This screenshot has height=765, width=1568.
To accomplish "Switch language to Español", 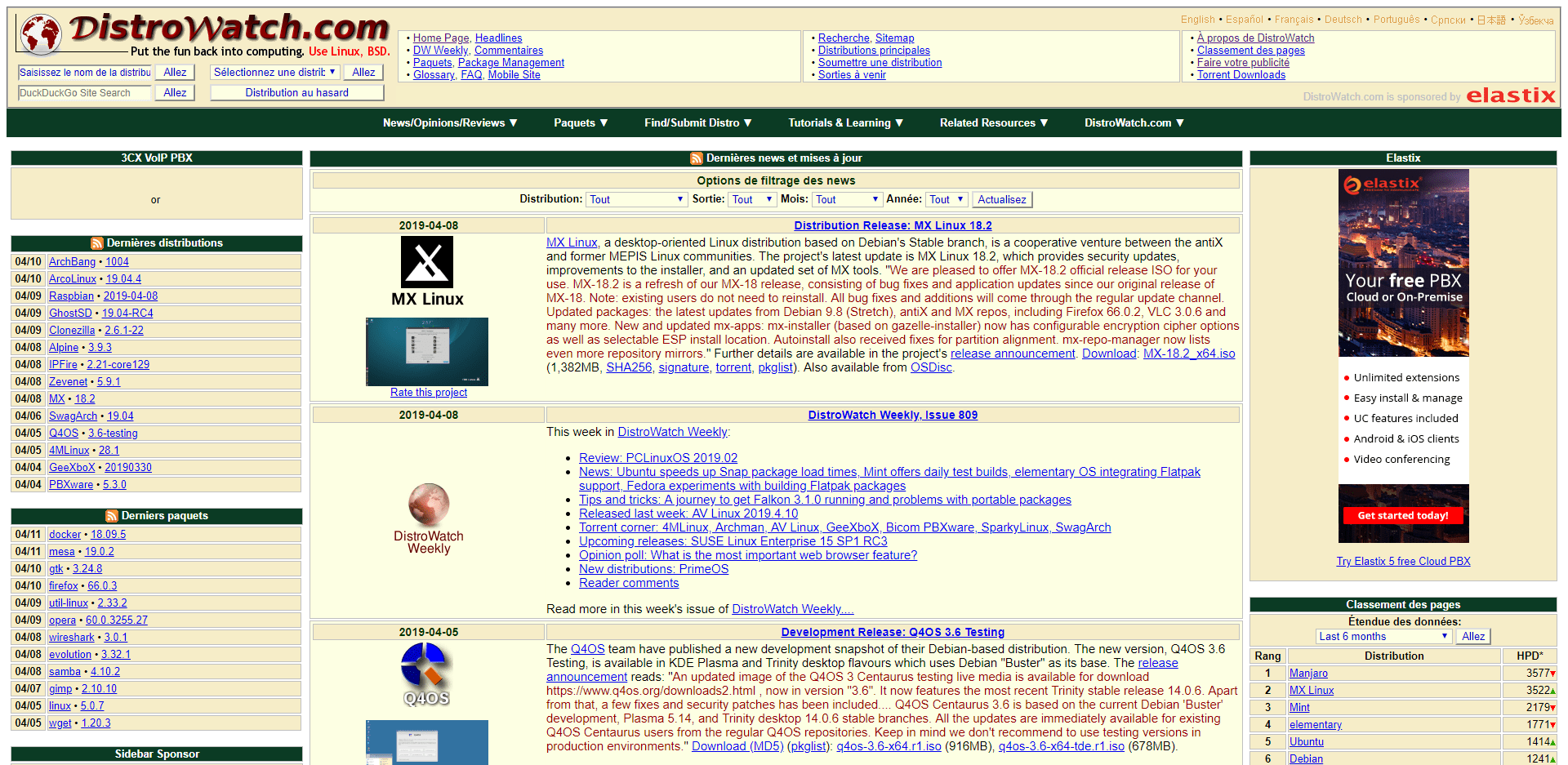I will point(1245,20).
